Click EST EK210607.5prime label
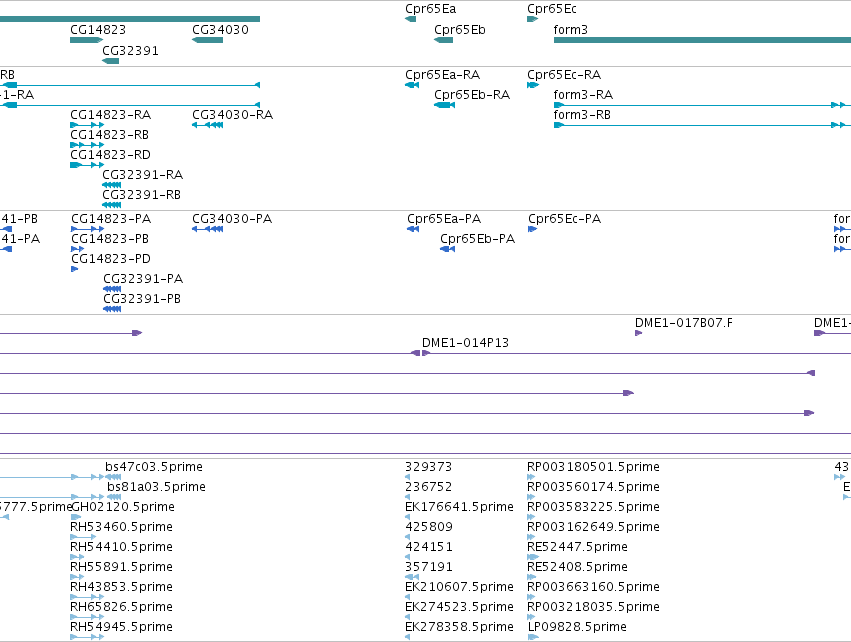 459,587
